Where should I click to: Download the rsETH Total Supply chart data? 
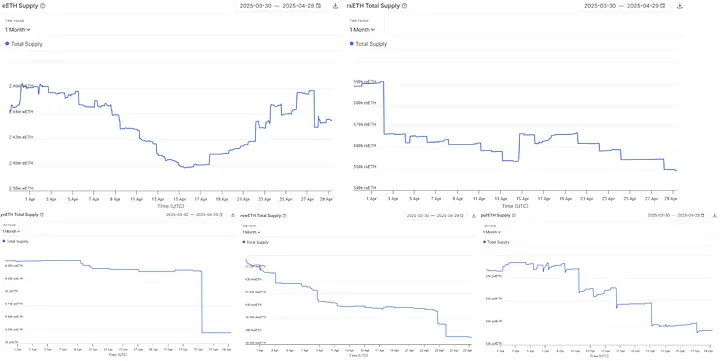point(680,6)
